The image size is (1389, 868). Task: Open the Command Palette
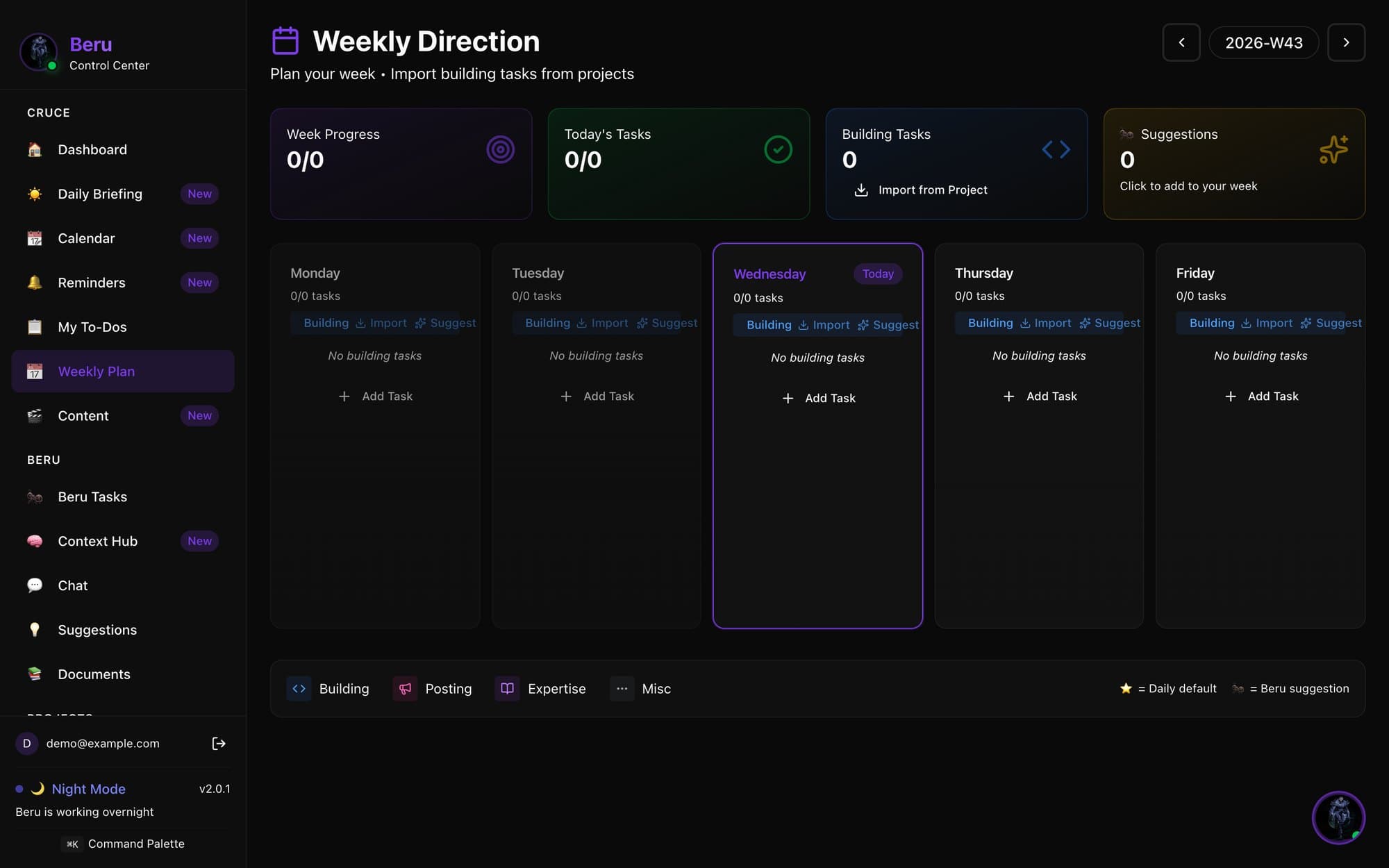123,844
